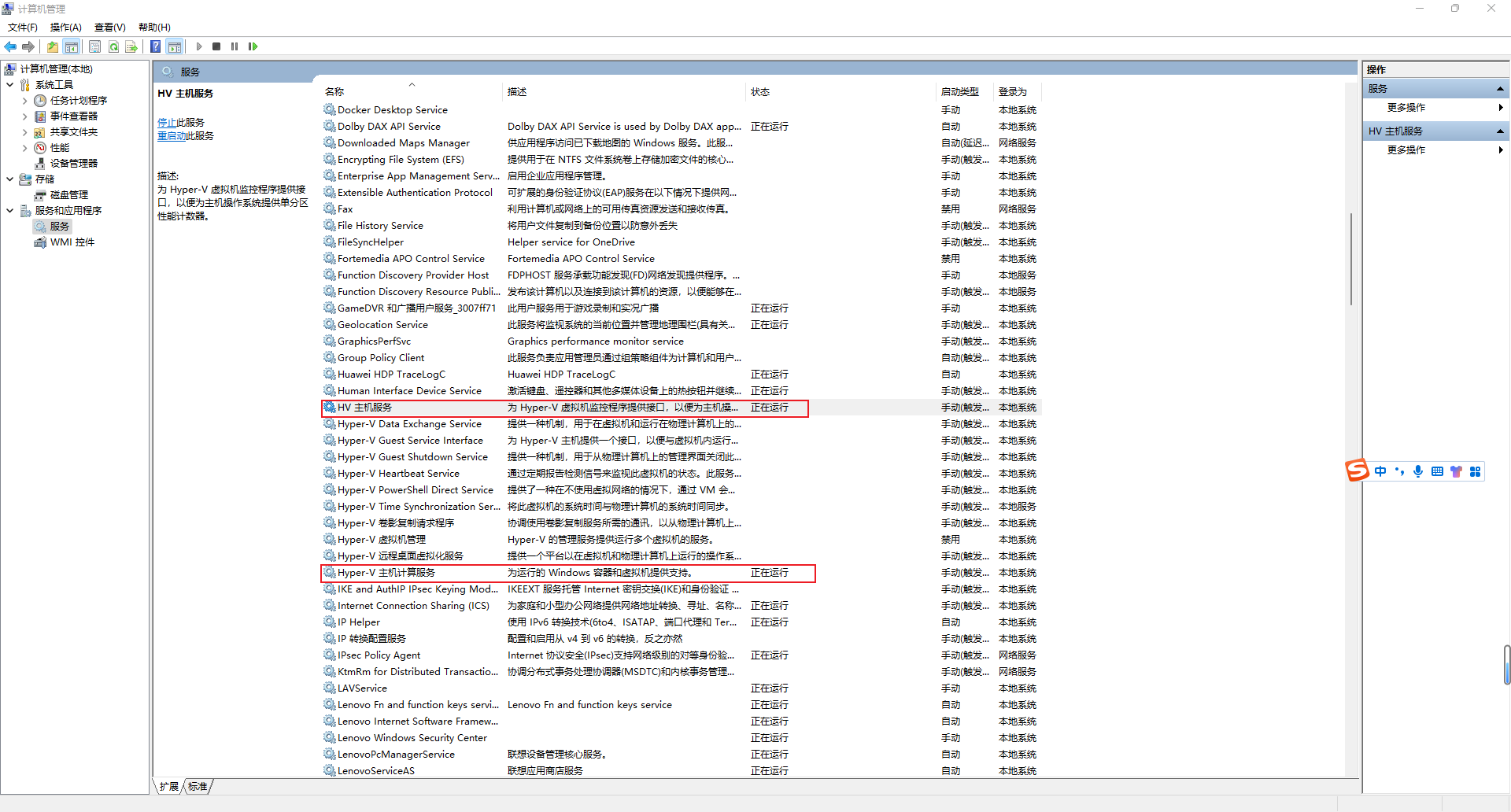Select the Docker Desktop Service row
This screenshot has width=1511, height=812.
[x=682, y=110]
